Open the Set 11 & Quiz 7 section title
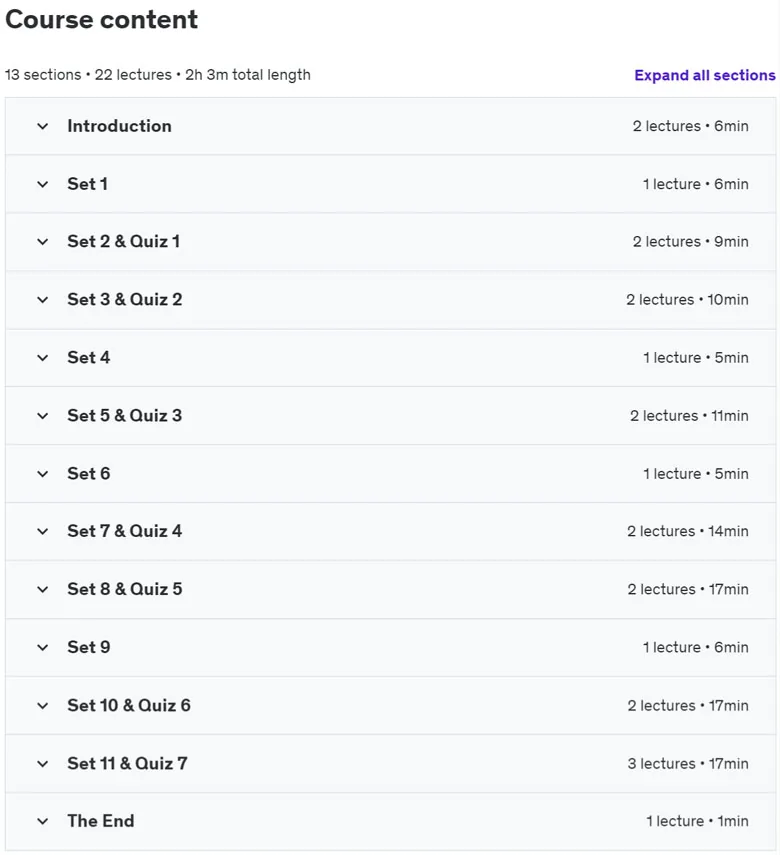This screenshot has height=855, width=780. [x=127, y=763]
